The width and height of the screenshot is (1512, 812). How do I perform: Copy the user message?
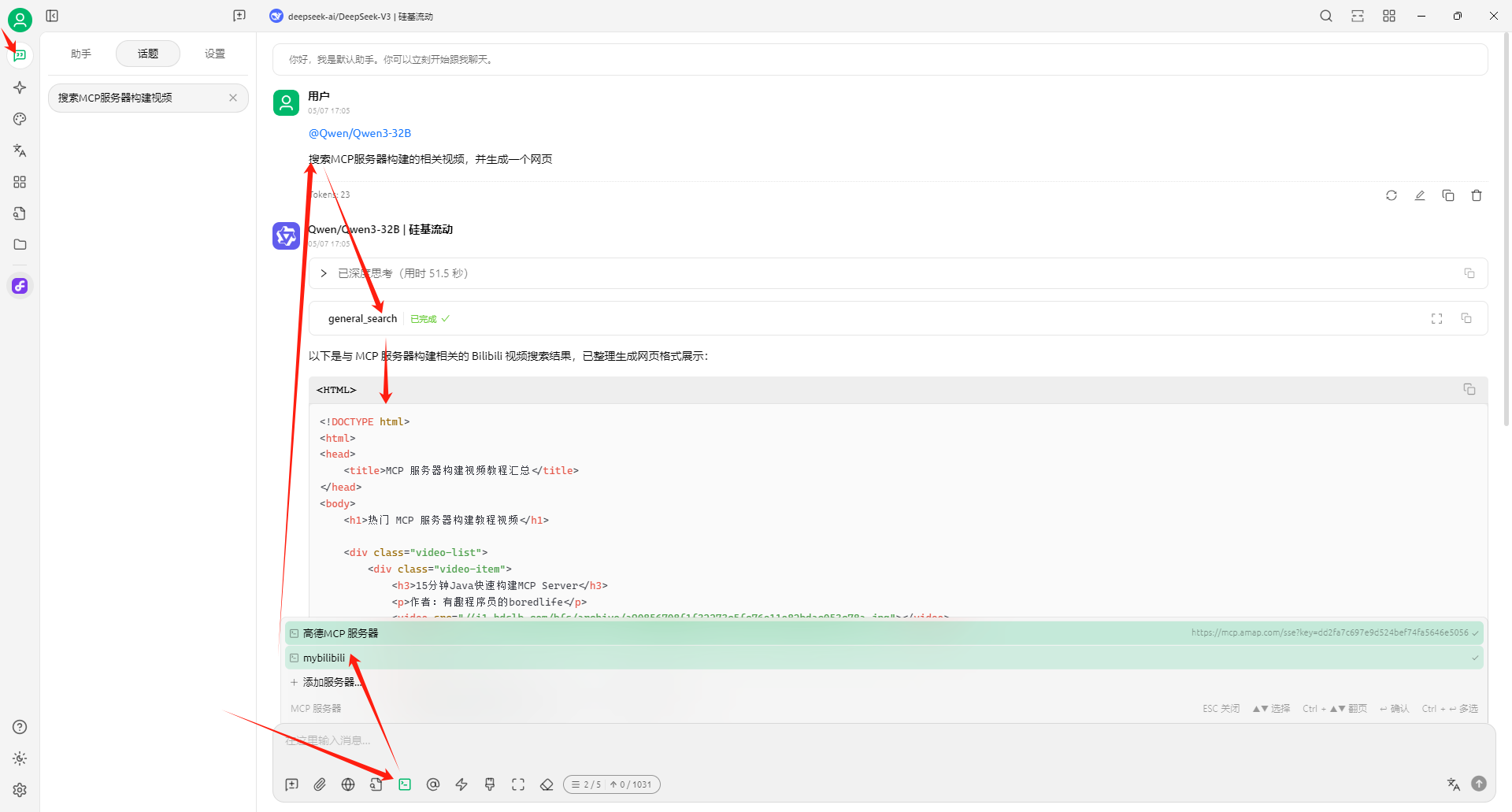1448,195
